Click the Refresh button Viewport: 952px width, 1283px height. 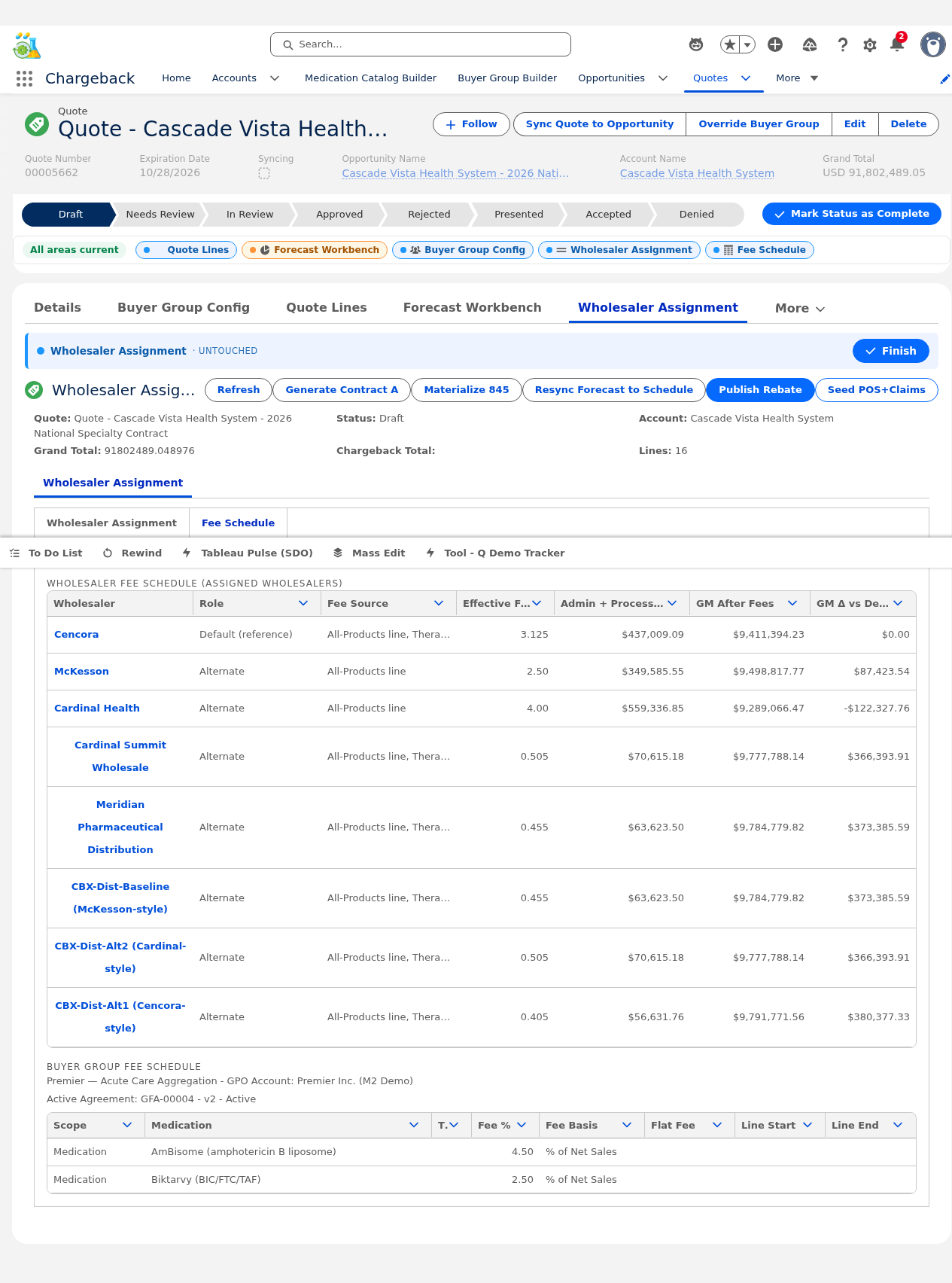click(x=238, y=390)
